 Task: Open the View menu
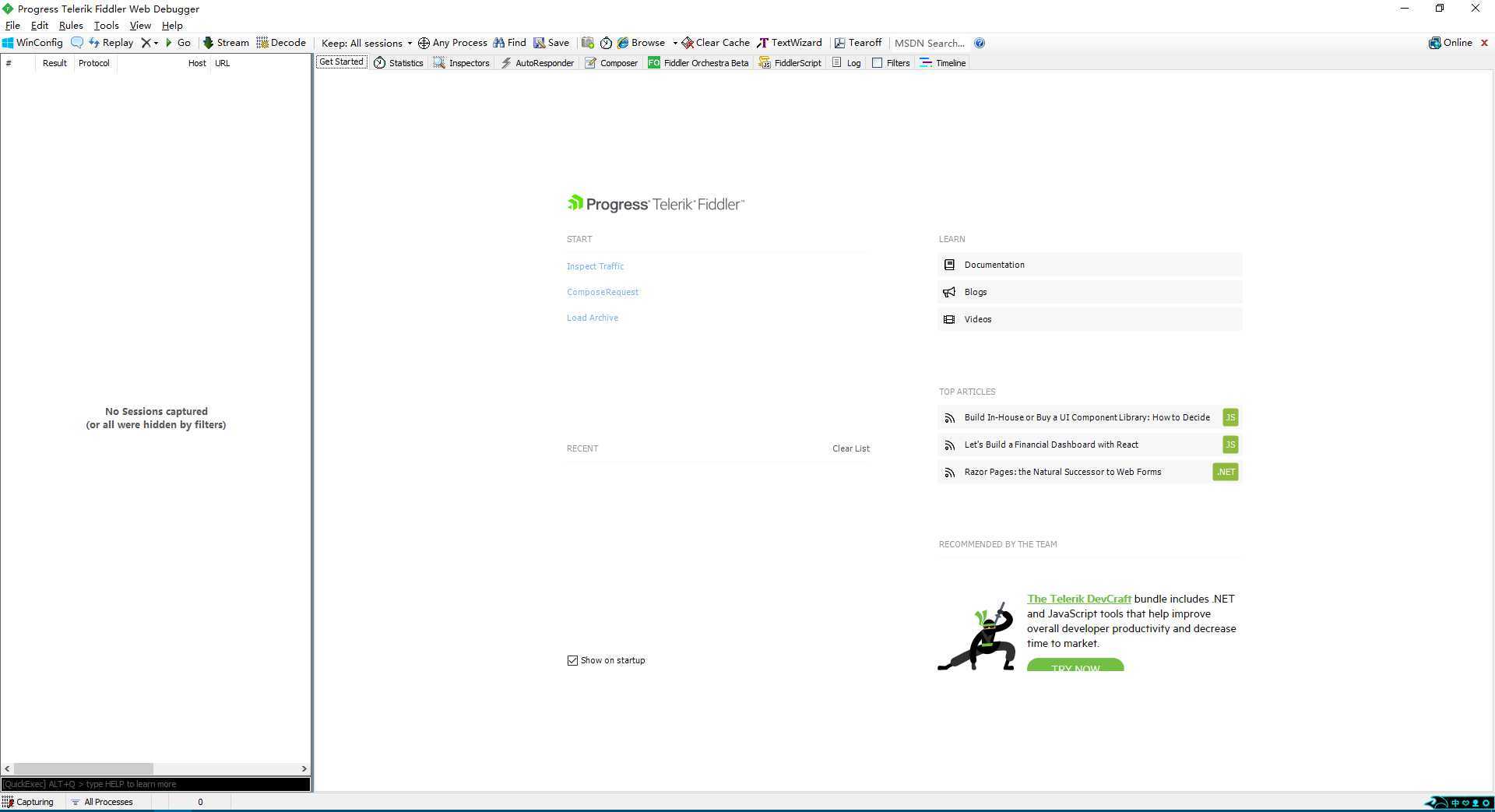[140, 26]
